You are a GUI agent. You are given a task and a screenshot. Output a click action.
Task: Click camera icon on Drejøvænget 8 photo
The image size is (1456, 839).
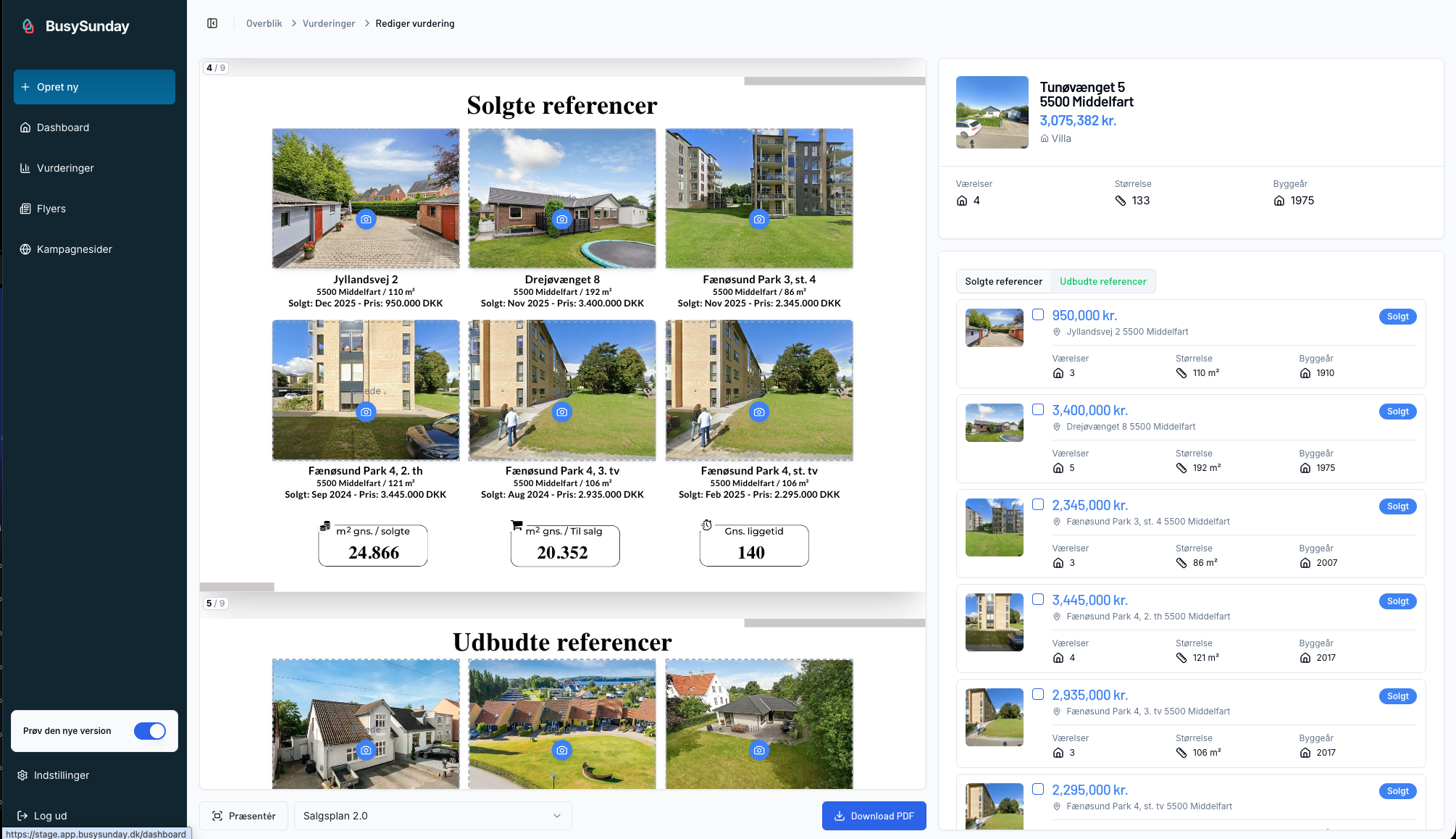(x=561, y=219)
